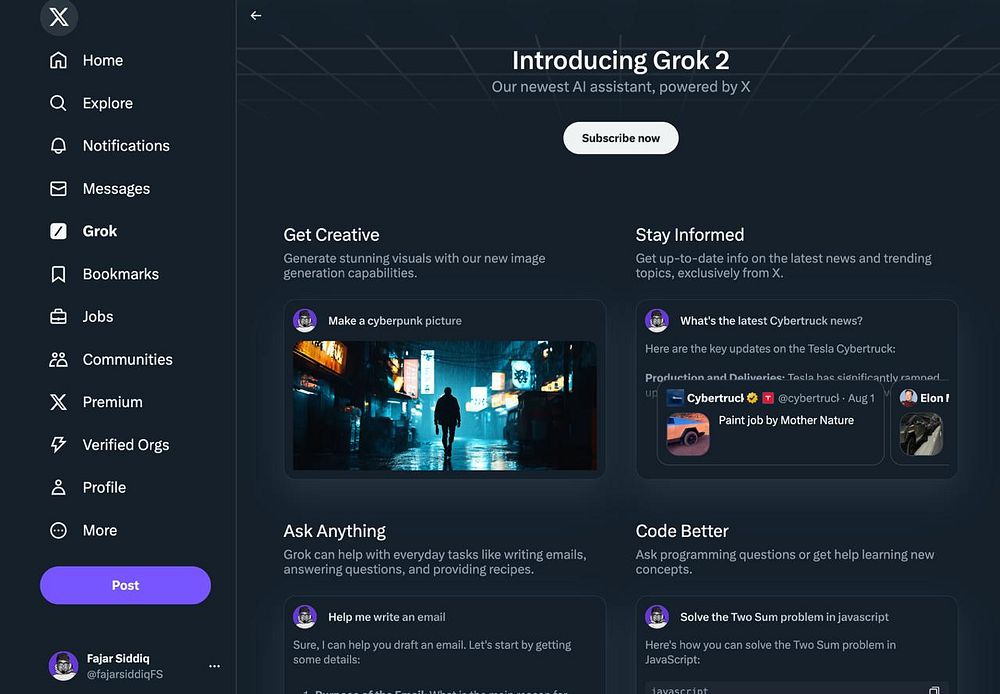Screen dimensions: 1000x694
Task: Open the Messages envelope icon
Action: tap(58, 188)
